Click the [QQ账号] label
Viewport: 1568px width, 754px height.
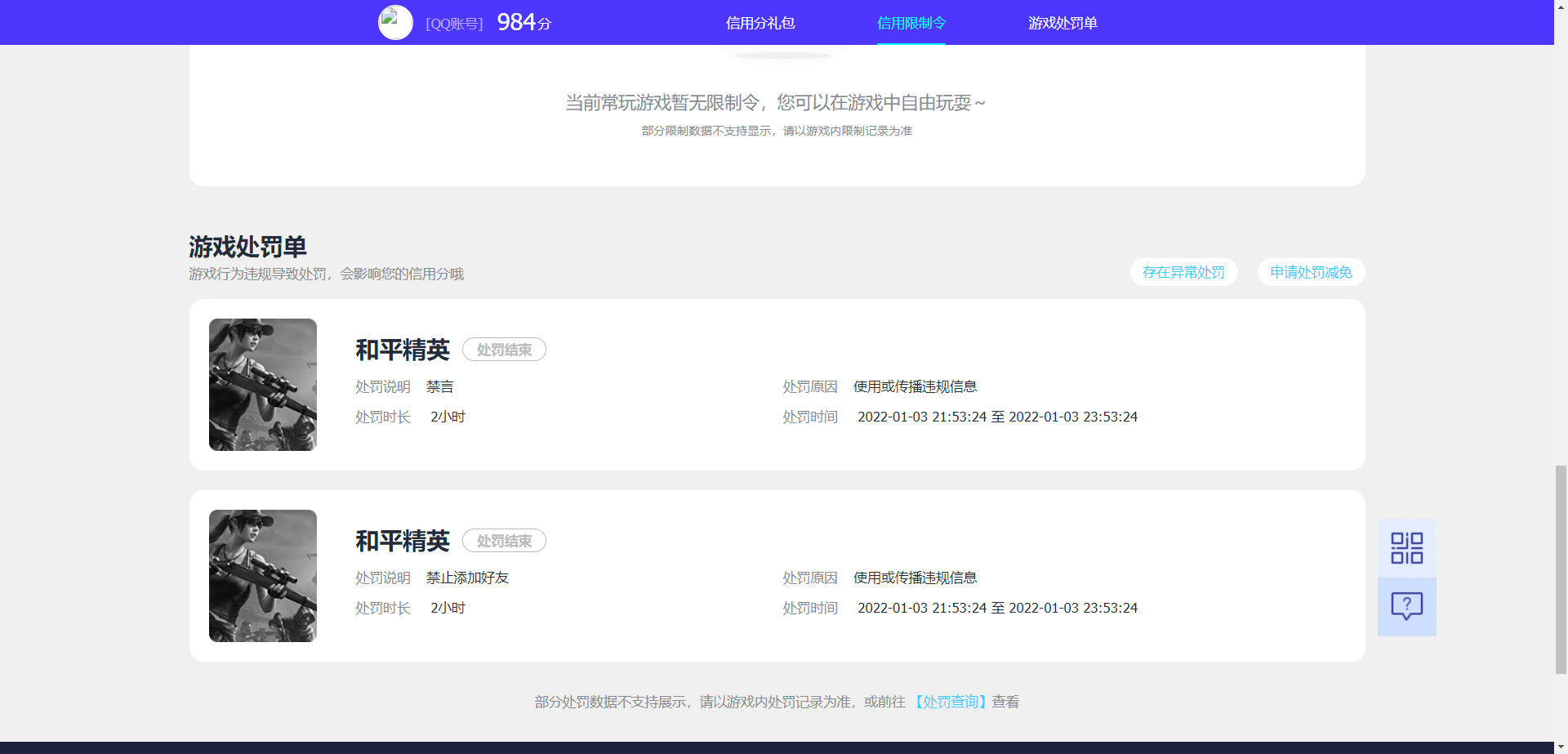pyautogui.click(x=454, y=24)
